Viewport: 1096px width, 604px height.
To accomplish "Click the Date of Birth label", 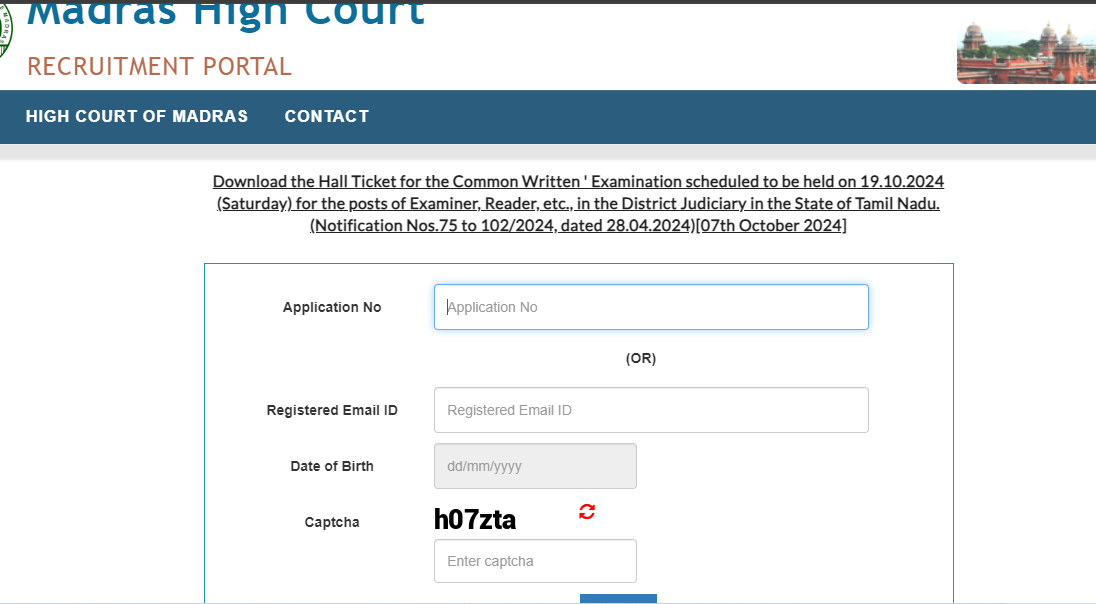I will (331, 466).
